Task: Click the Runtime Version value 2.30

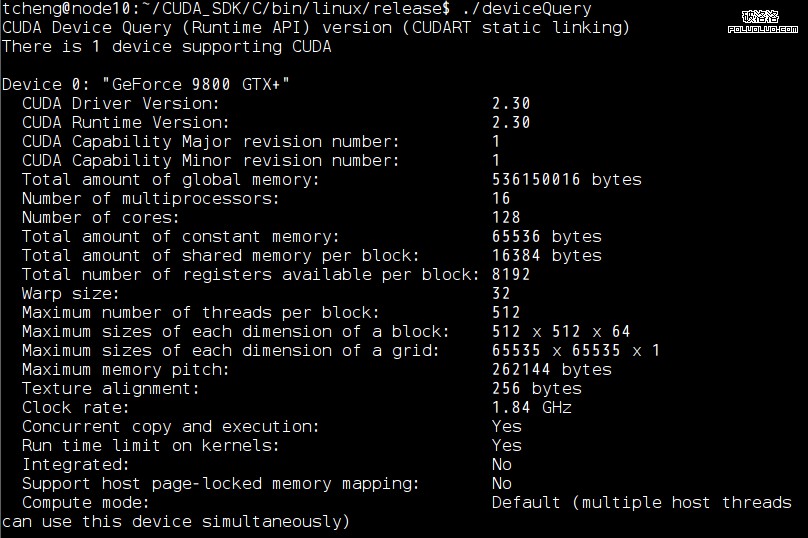Action: pyautogui.click(x=511, y=123)
